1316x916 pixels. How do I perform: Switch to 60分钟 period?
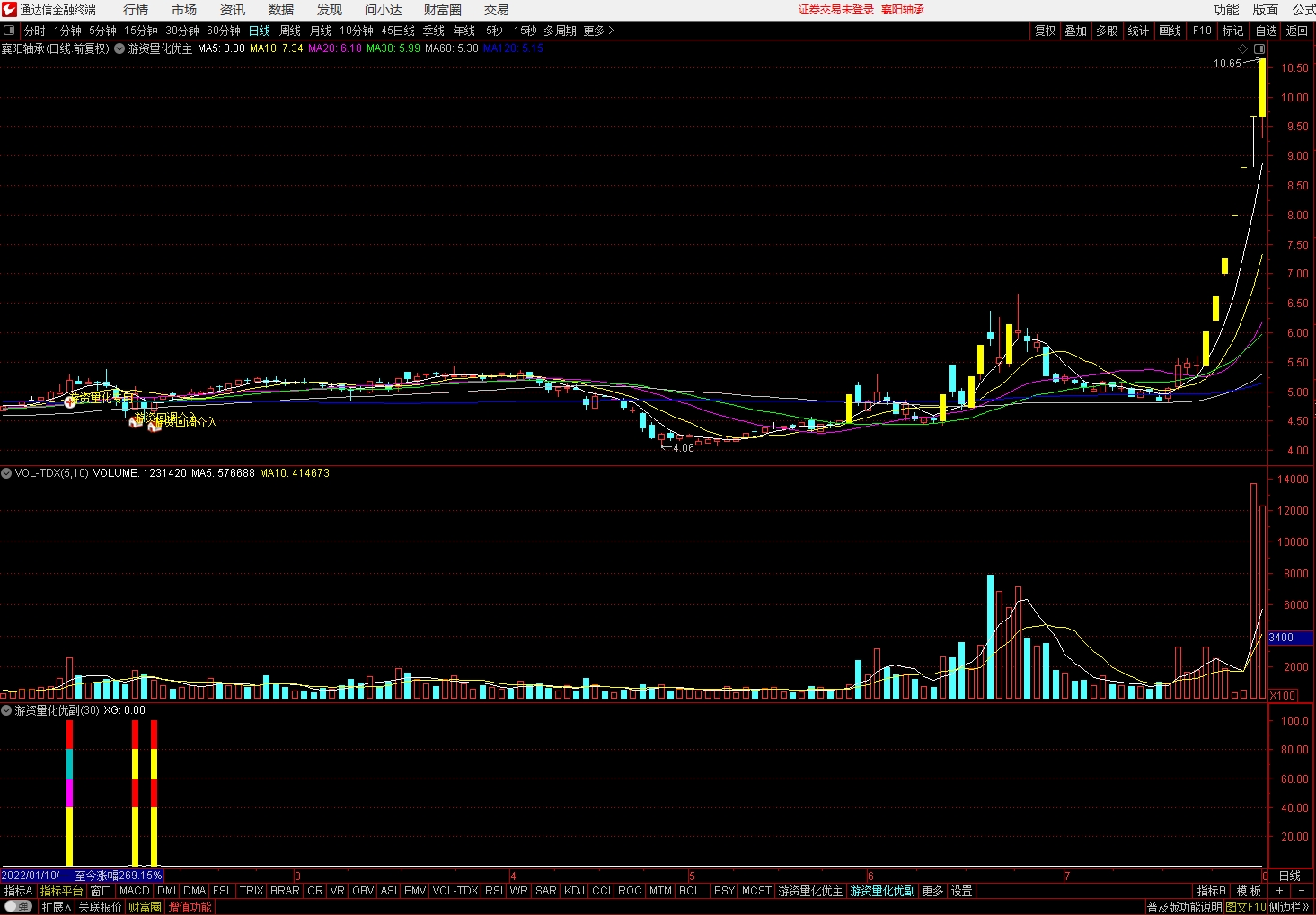pos(224,31)
